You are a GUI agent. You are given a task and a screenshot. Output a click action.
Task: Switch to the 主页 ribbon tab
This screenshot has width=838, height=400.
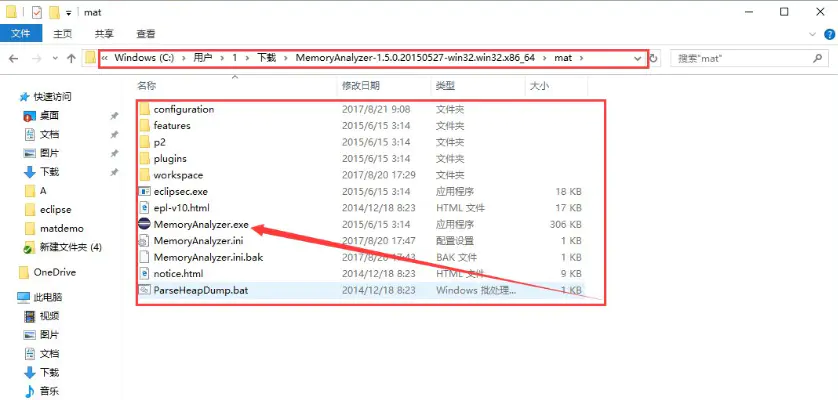[x=62, y=33]
